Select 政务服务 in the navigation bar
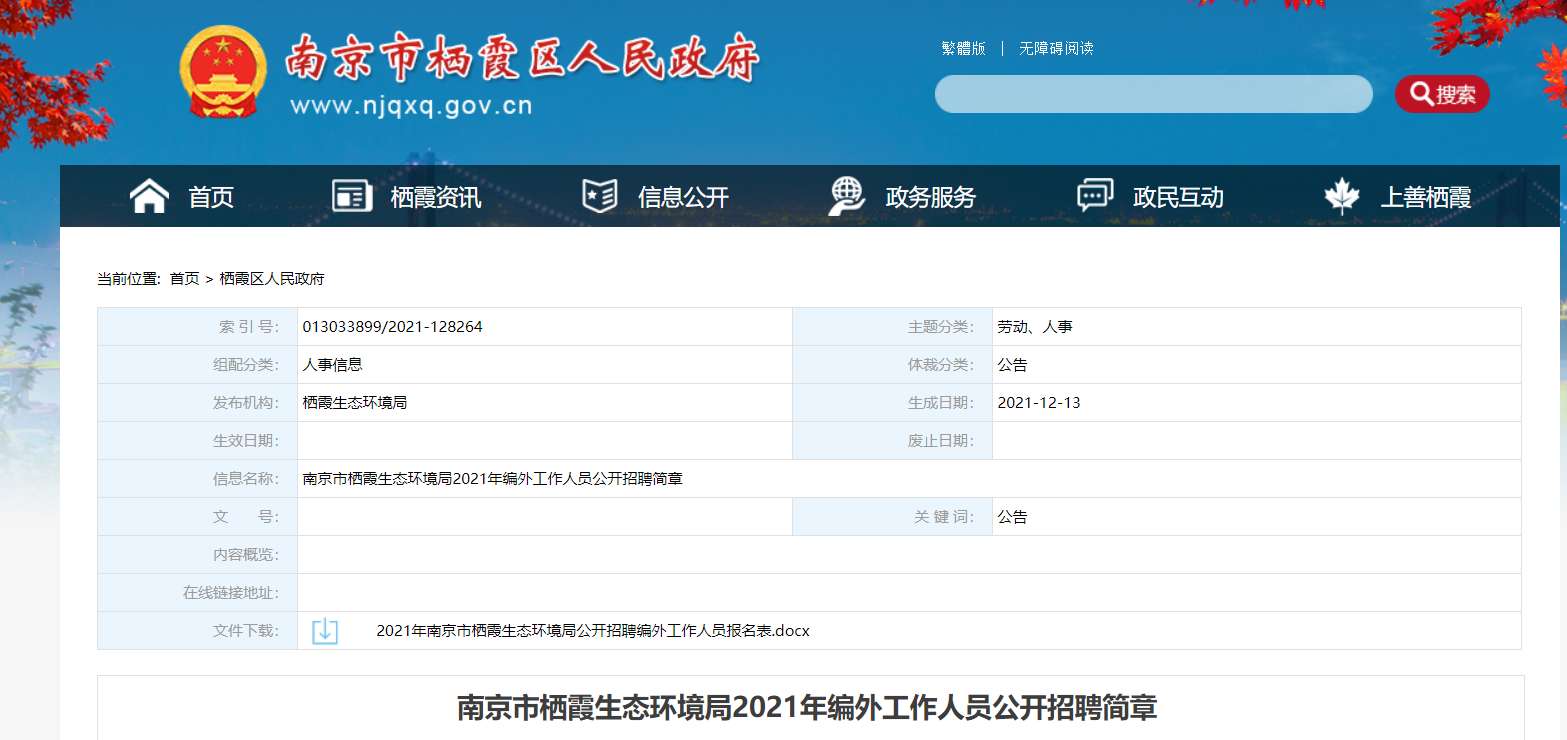This screenshot has width=1567, height=740. [930, 197]
